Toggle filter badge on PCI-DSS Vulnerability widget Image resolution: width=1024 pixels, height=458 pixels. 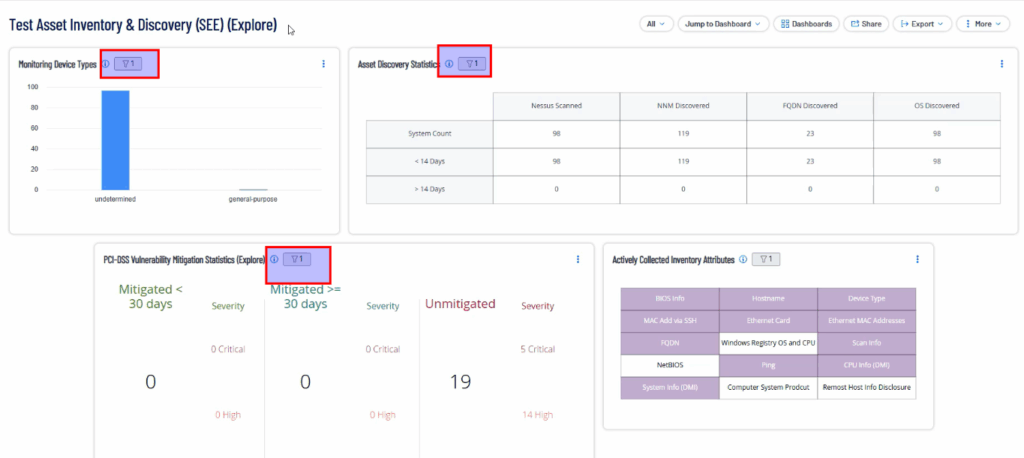point(297,259)
